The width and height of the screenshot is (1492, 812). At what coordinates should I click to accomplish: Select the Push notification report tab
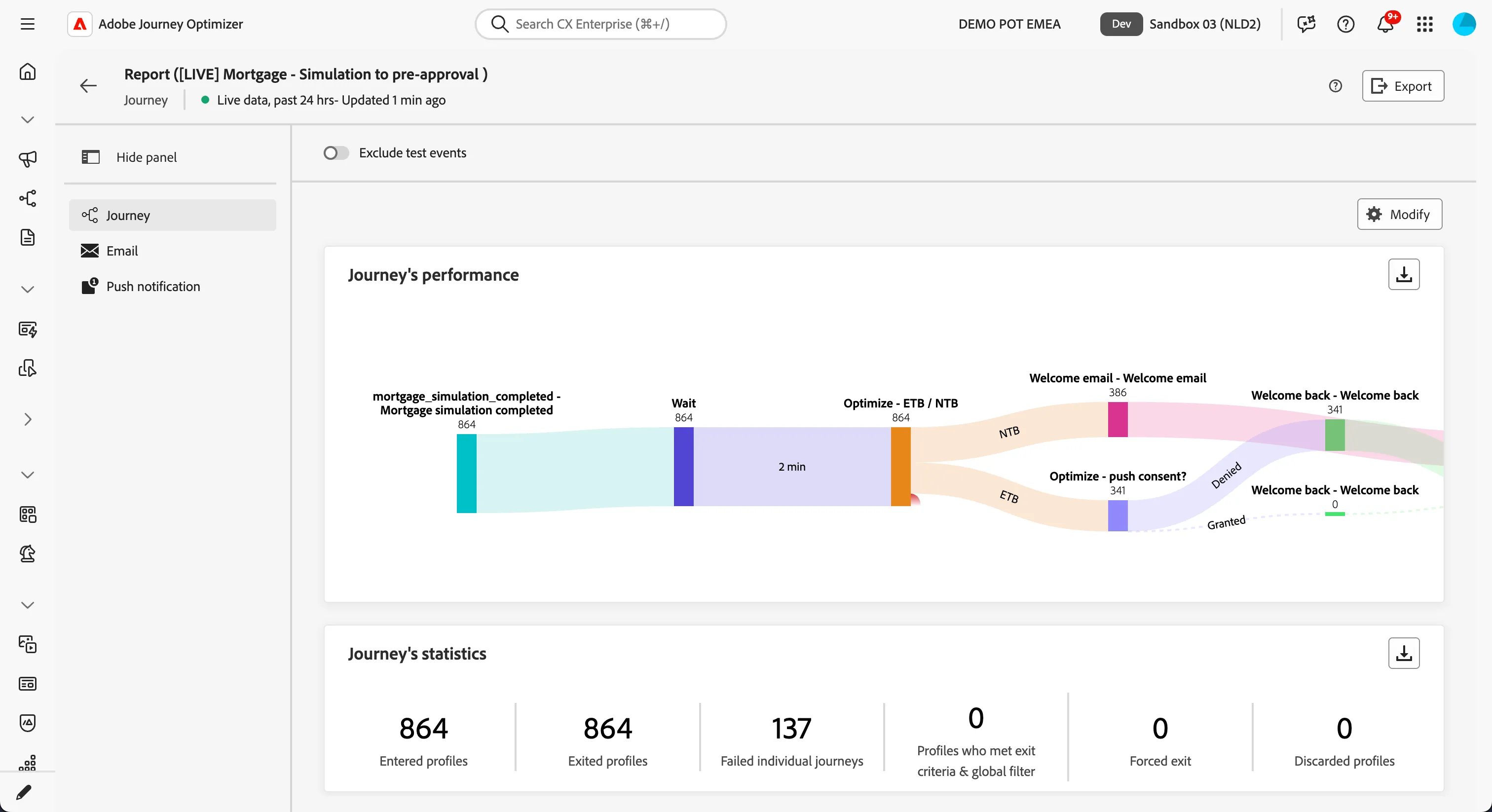tap(173, 286)
